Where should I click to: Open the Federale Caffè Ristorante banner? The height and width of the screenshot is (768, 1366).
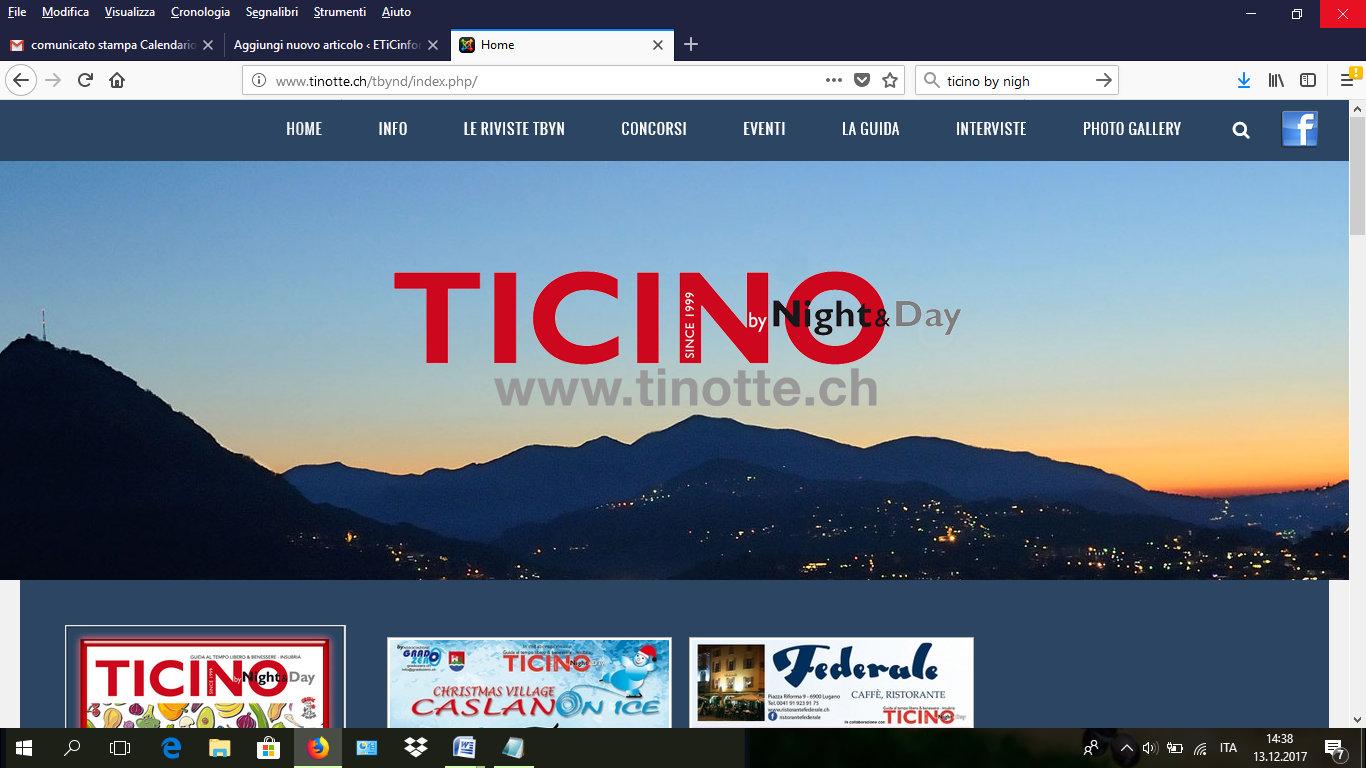(831, 682)
